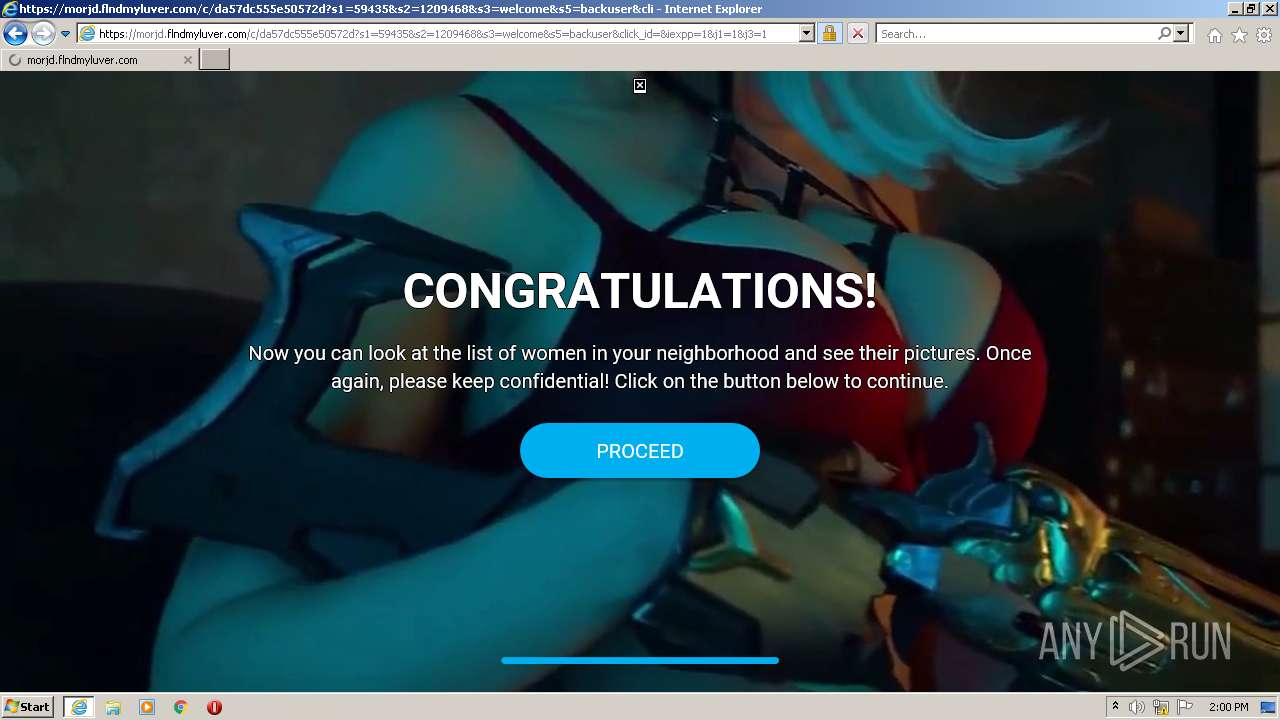Show hidden system tray icons
1280x720 pixels.
coord(1115,707)
